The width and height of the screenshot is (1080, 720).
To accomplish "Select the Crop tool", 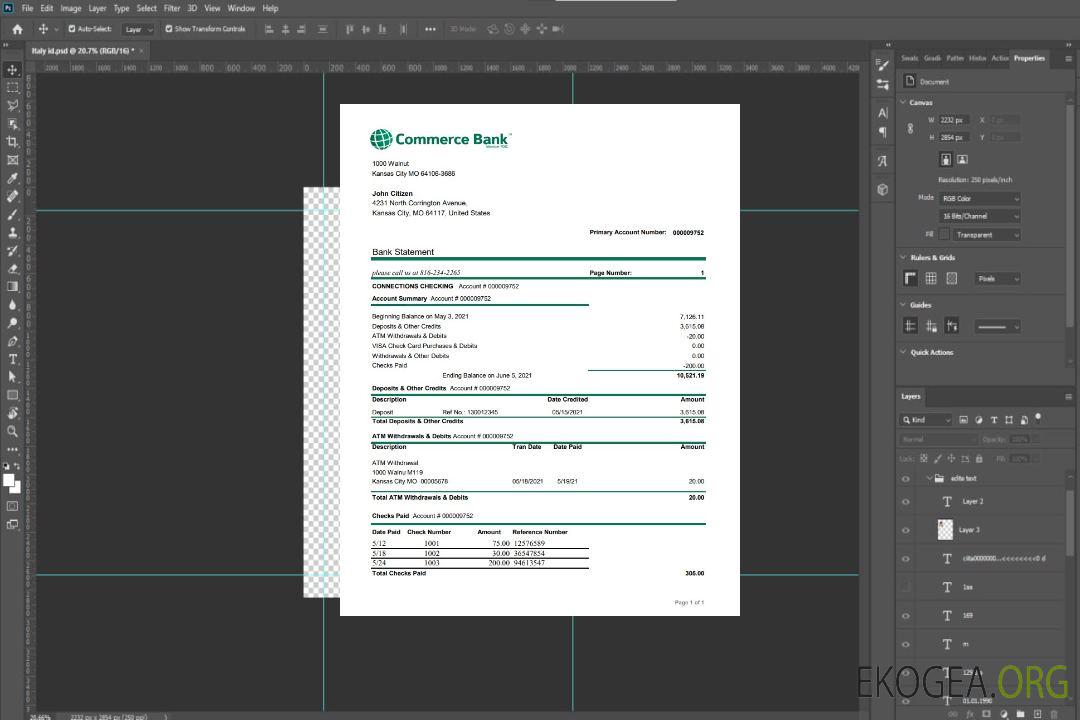I will [x=12, y=142].
